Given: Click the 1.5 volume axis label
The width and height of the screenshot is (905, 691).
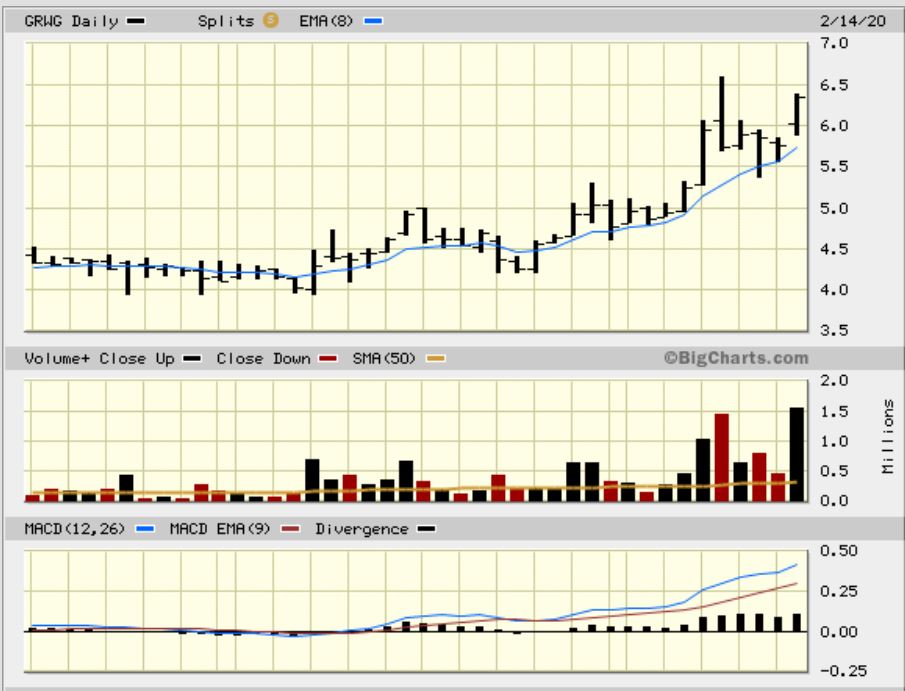Looking at the screenshot, I should (x=834, y=412).
